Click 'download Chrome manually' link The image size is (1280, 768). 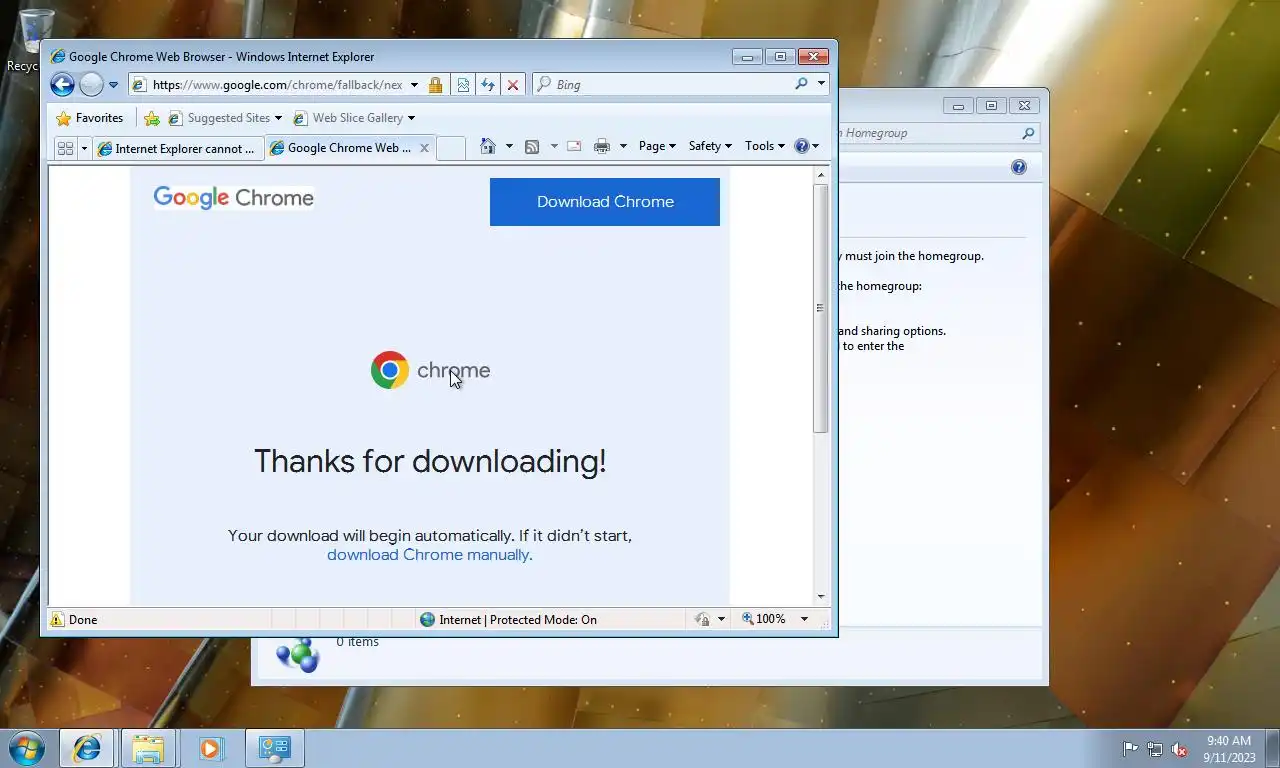click(x=428, y=555)
